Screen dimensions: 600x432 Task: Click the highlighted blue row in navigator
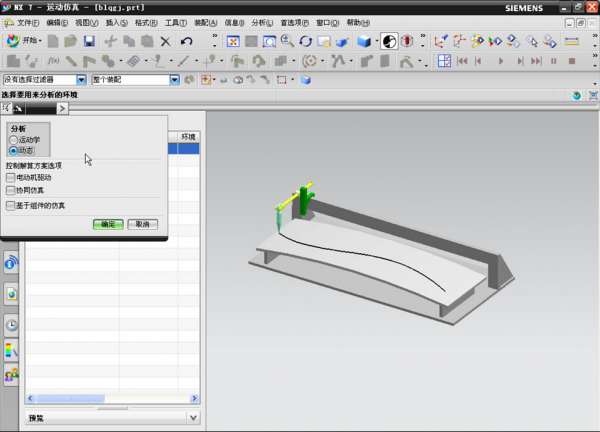(x=184, y=148)
